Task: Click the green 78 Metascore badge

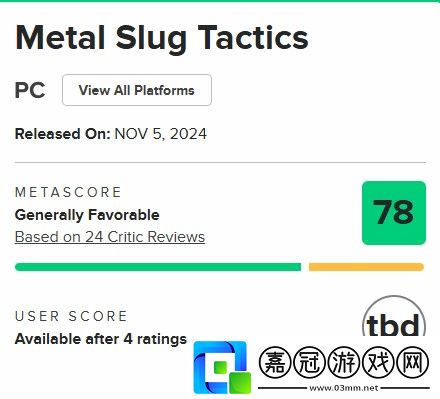Action: coord(394,213)
